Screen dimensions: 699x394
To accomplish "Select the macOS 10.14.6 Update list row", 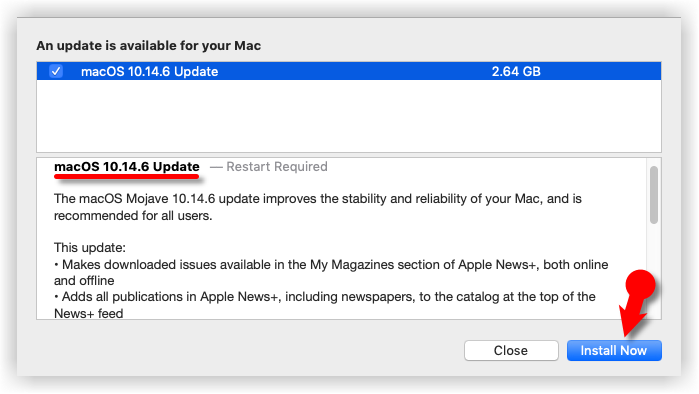I will point(349,71).
